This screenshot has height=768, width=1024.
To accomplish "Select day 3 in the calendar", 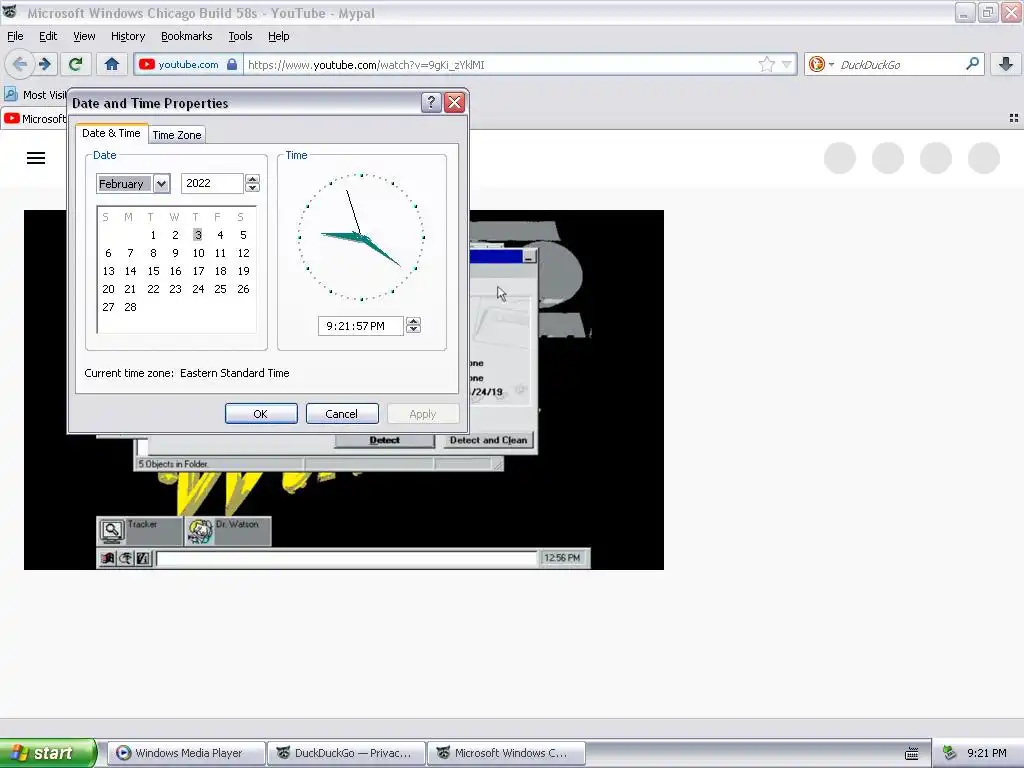I will pyautogui.click(x=198, y=234).
